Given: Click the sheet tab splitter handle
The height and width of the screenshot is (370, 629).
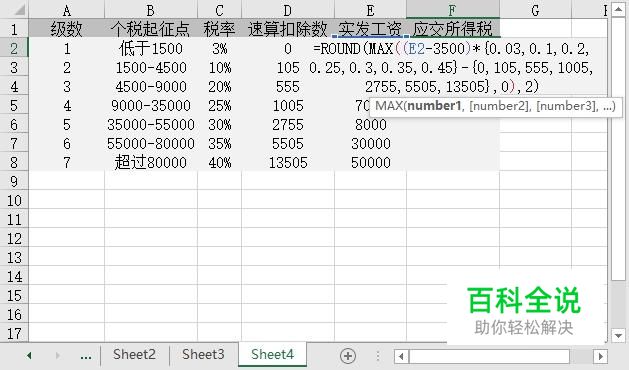Looking at the screenshot, I should click(x=377, y=356).
